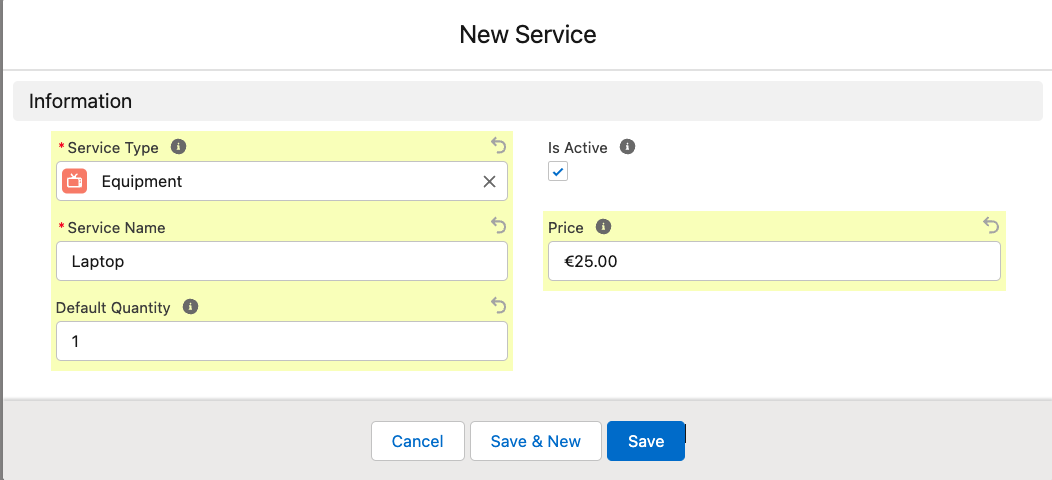This screenshot has width=1052, height=480.
Task: Click the Price field showing €25.00
Action: pyautogui.click(x=773, y=261)
